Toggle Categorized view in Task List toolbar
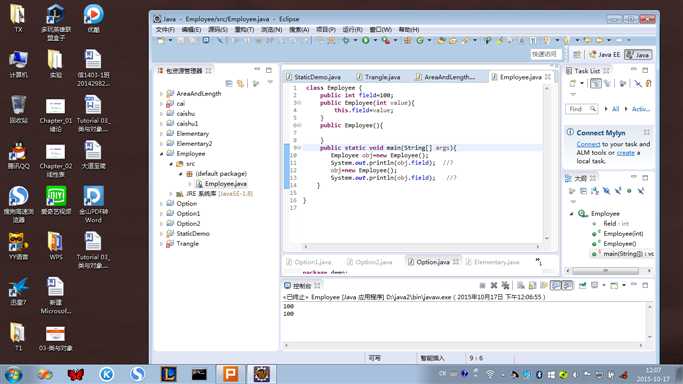 pos(595,83)
